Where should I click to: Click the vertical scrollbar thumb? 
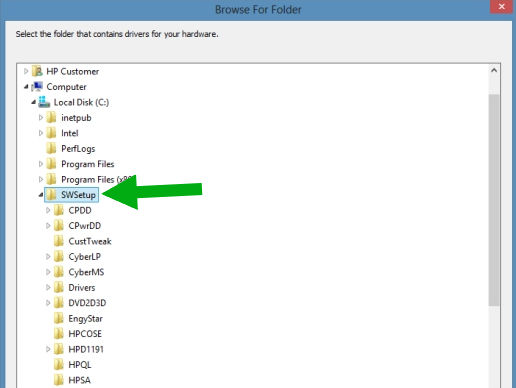pos(494,200)
